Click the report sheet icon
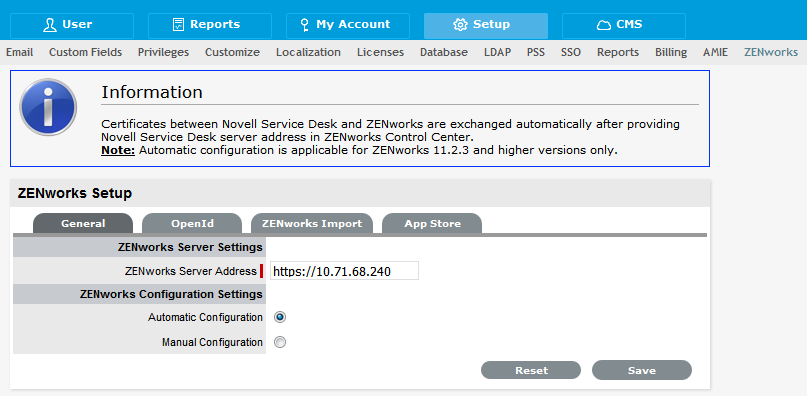The width and height of the screenshot is (807, 396). pyautogui.click(x=178, y=25)
